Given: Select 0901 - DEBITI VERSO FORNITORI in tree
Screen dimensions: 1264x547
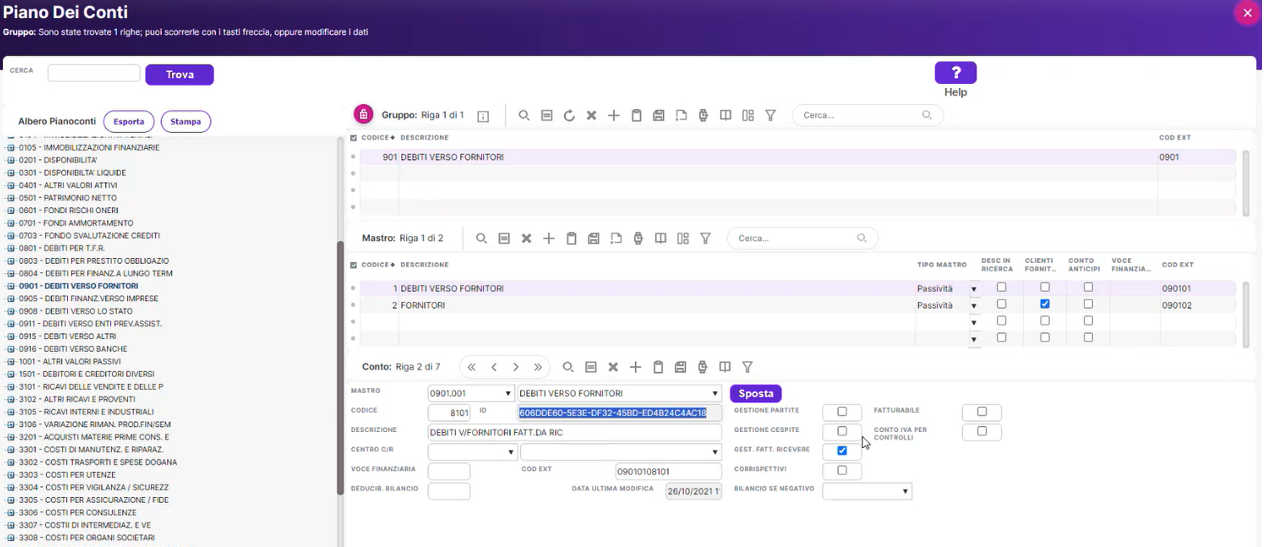Looking at the screenshot, I should 78,286.
